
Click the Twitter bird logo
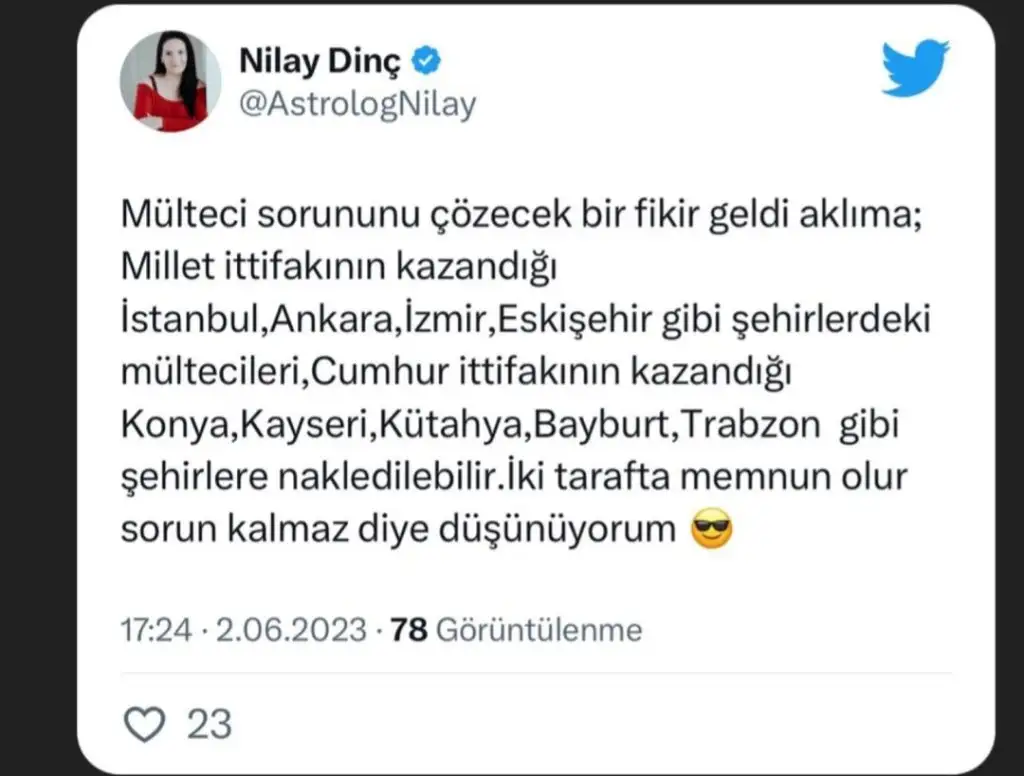(915, 68)
